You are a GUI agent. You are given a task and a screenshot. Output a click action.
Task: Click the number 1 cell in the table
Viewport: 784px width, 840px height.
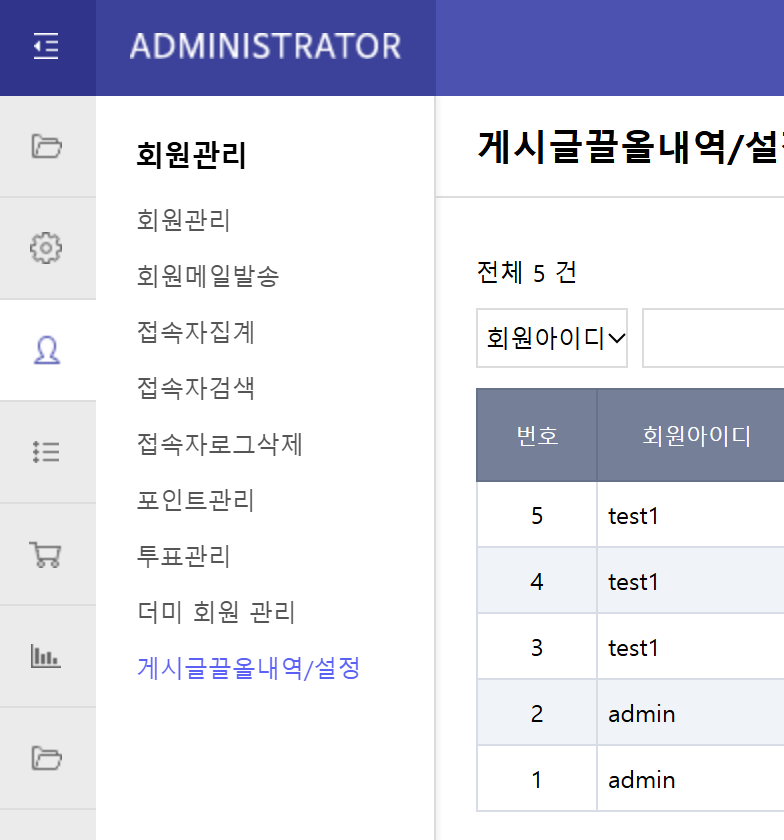(537, 779)
